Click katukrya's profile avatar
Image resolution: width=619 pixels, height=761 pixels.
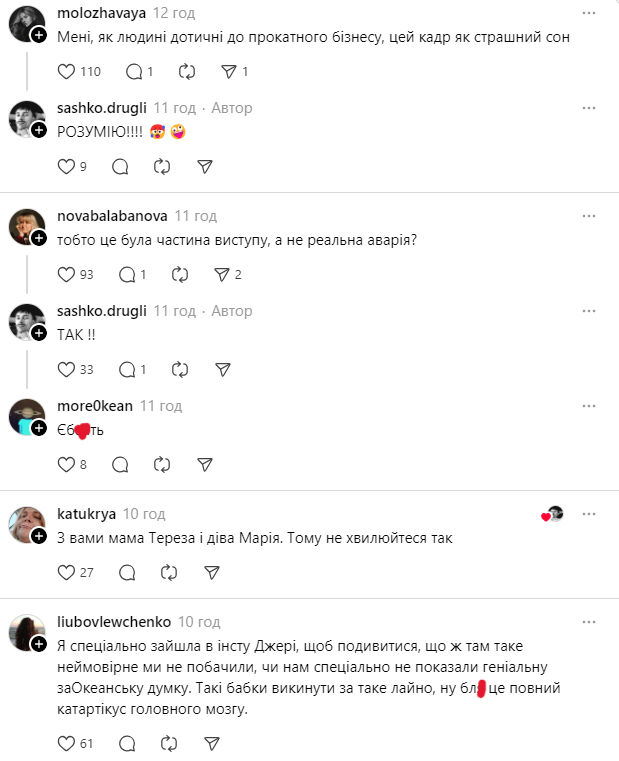[x=26, y=522]
